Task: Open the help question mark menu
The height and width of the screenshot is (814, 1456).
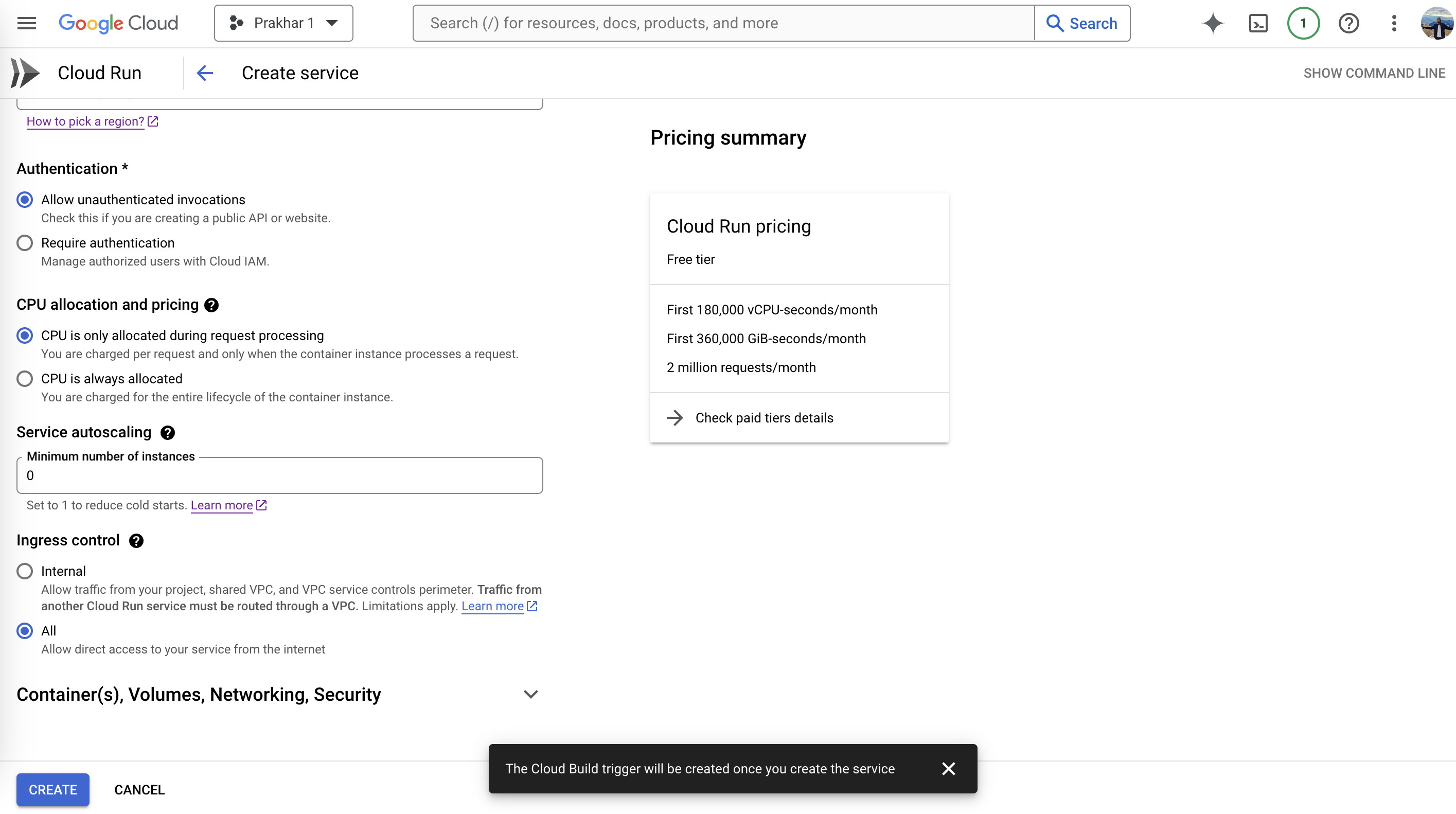Action: point(1348,23)
